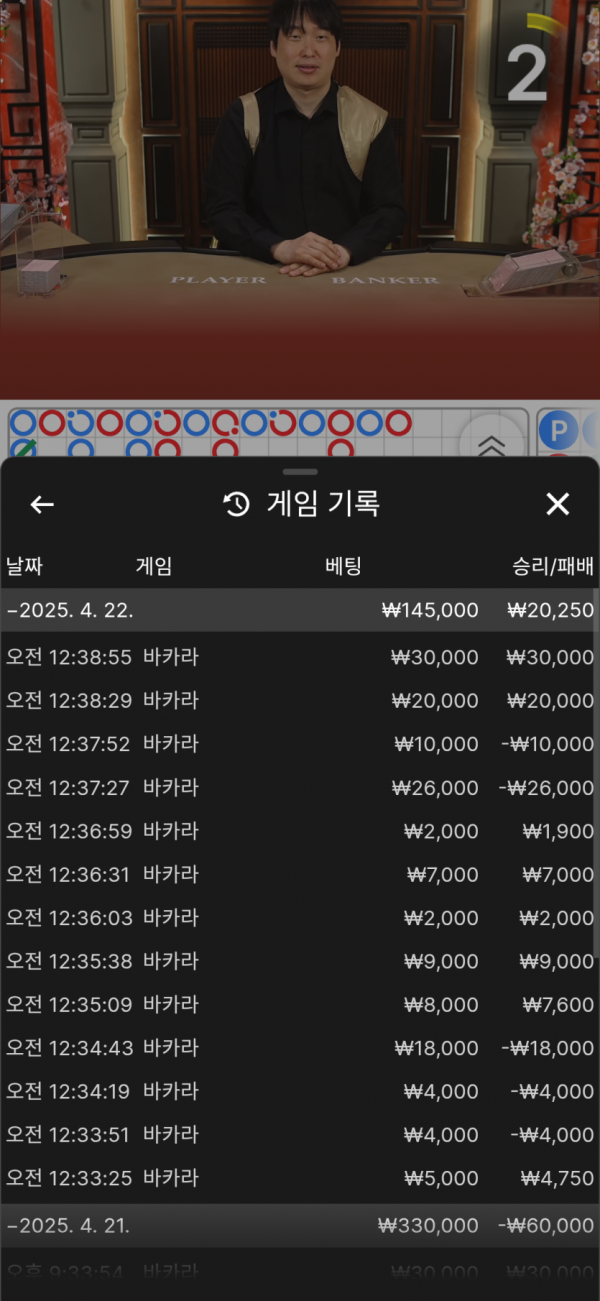Select the 오전 12:36:59 바카라 row

pos(300,831)
